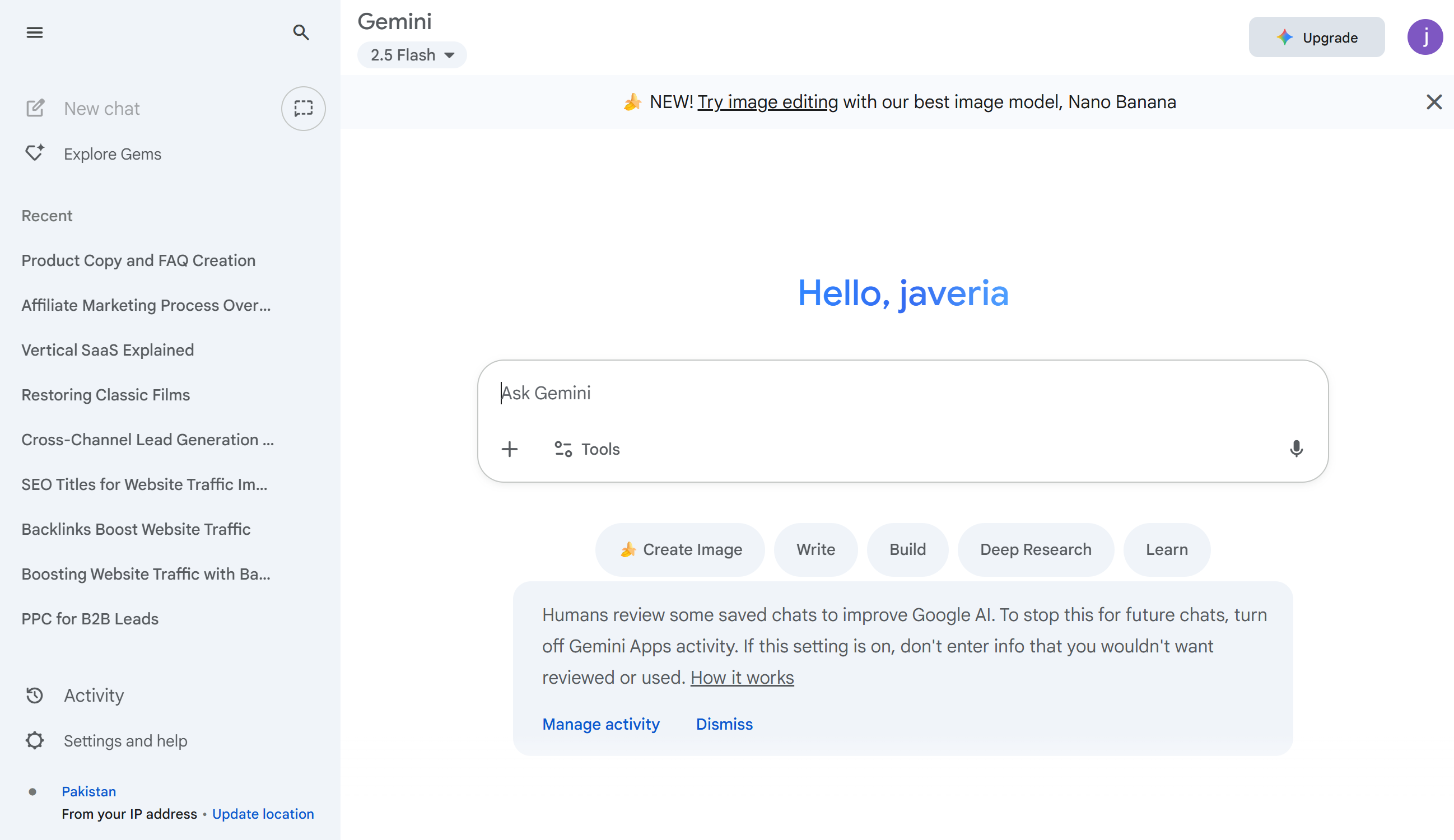The image size is (1454, 840).
Task: Close the Nano Banana banner
Action: pyautogui.click(x=1434, y=102)
